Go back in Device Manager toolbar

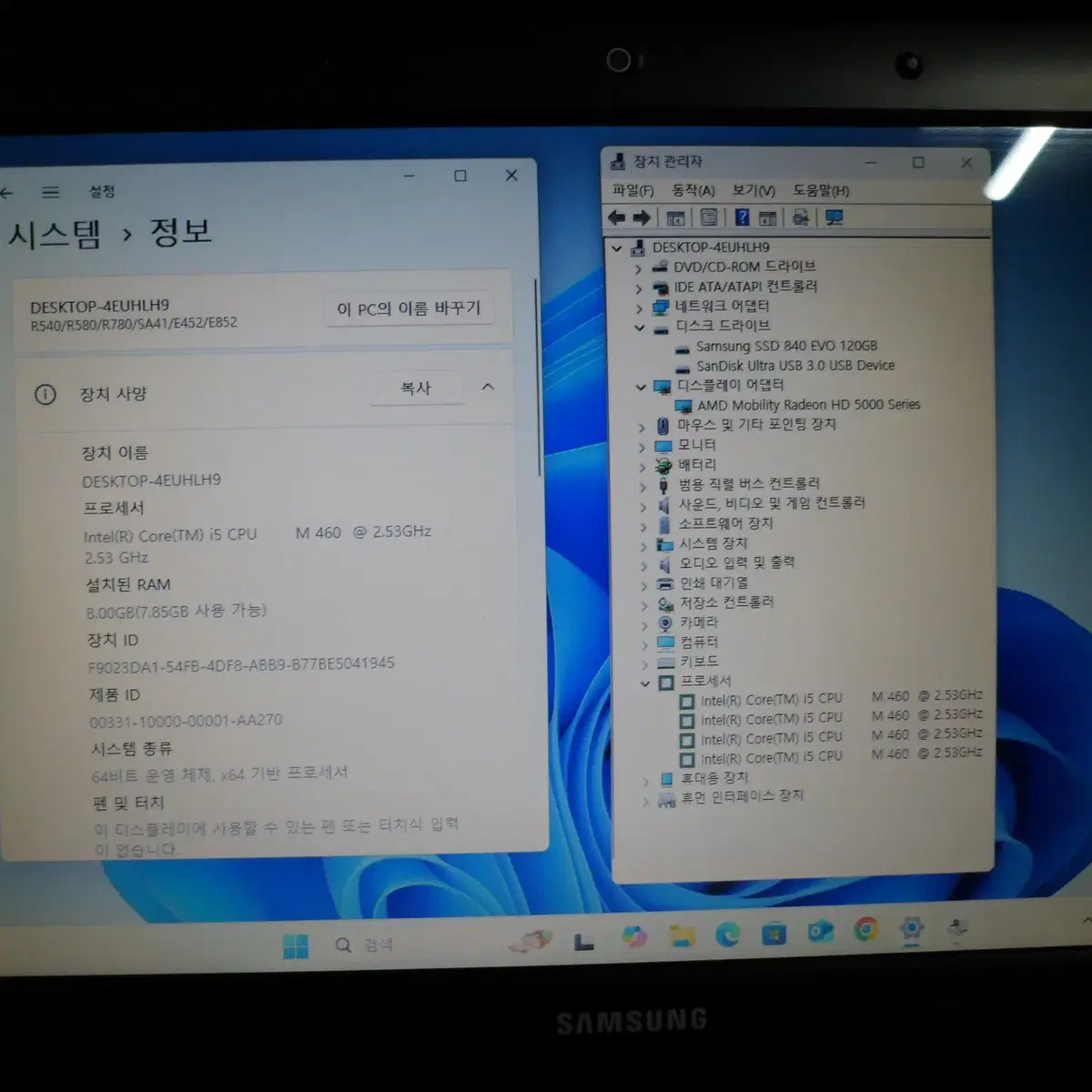pyautogui.click(x=617, y=217)
